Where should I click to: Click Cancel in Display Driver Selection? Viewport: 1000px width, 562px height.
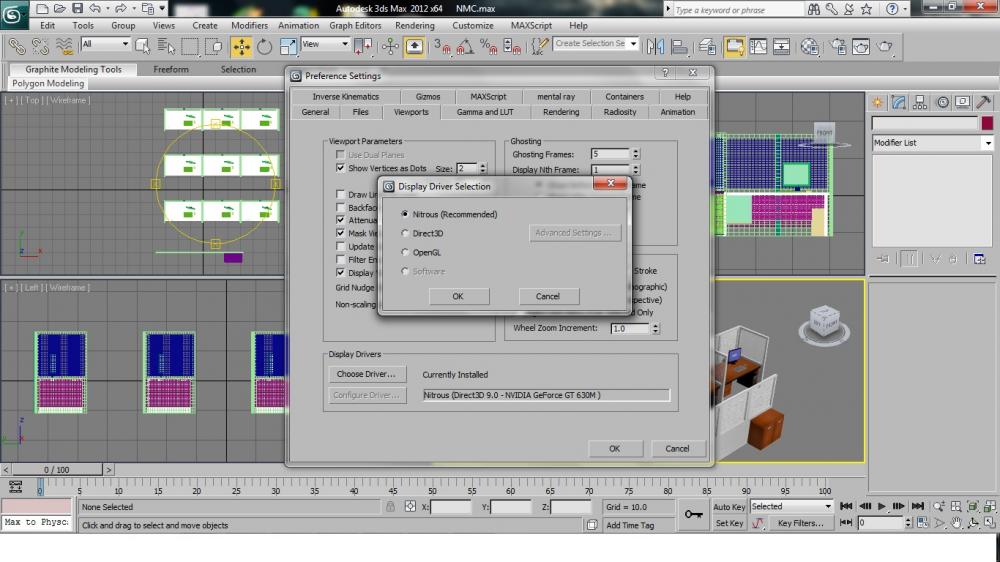pos(547,296)
